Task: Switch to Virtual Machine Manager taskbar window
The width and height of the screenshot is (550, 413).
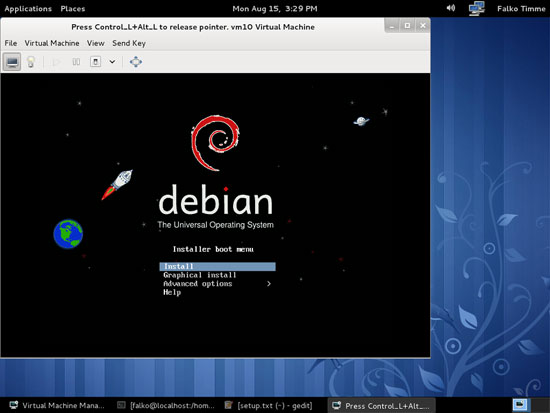Action: 57,406
